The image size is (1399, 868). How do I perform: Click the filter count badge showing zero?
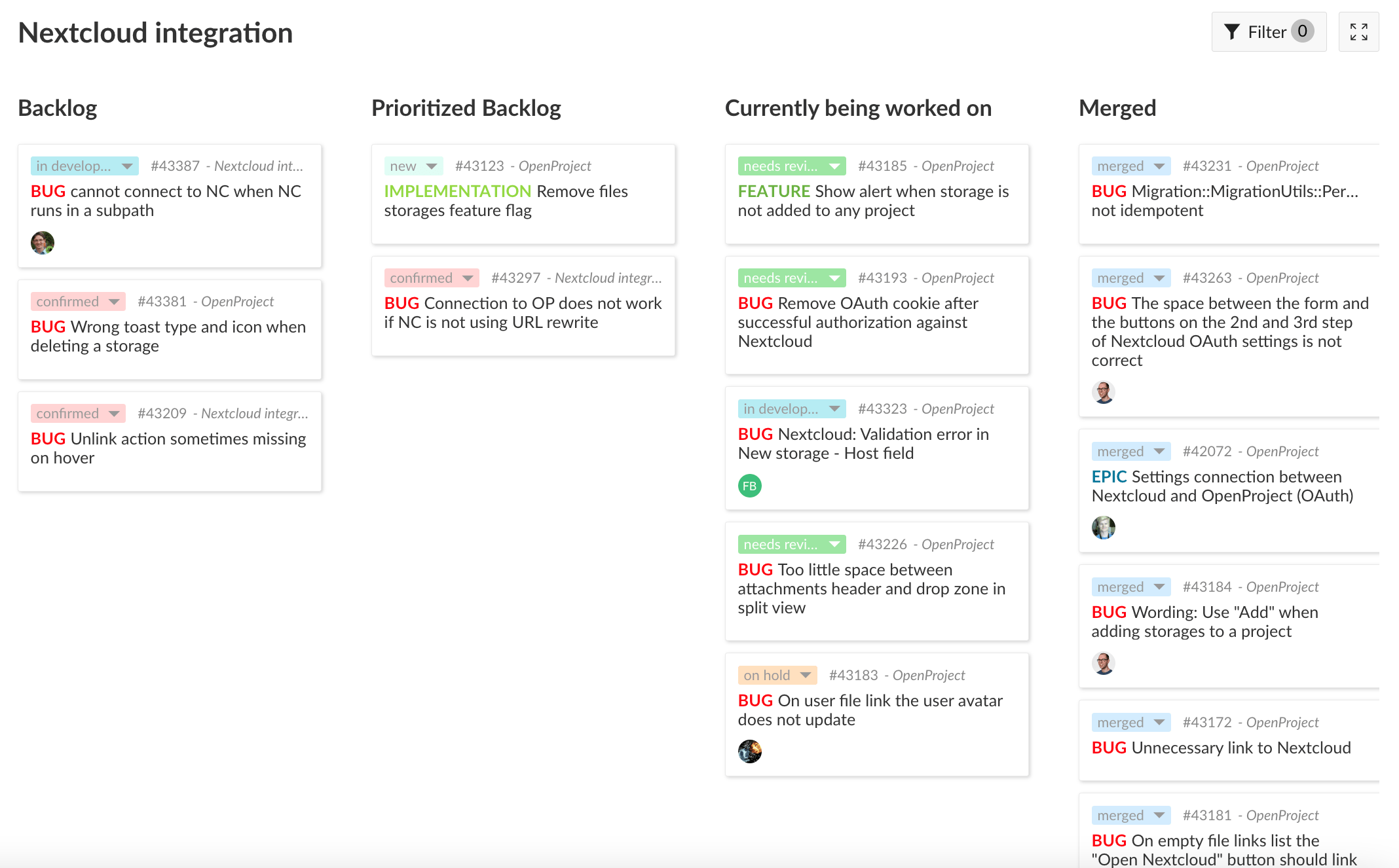coord(1301,31)
